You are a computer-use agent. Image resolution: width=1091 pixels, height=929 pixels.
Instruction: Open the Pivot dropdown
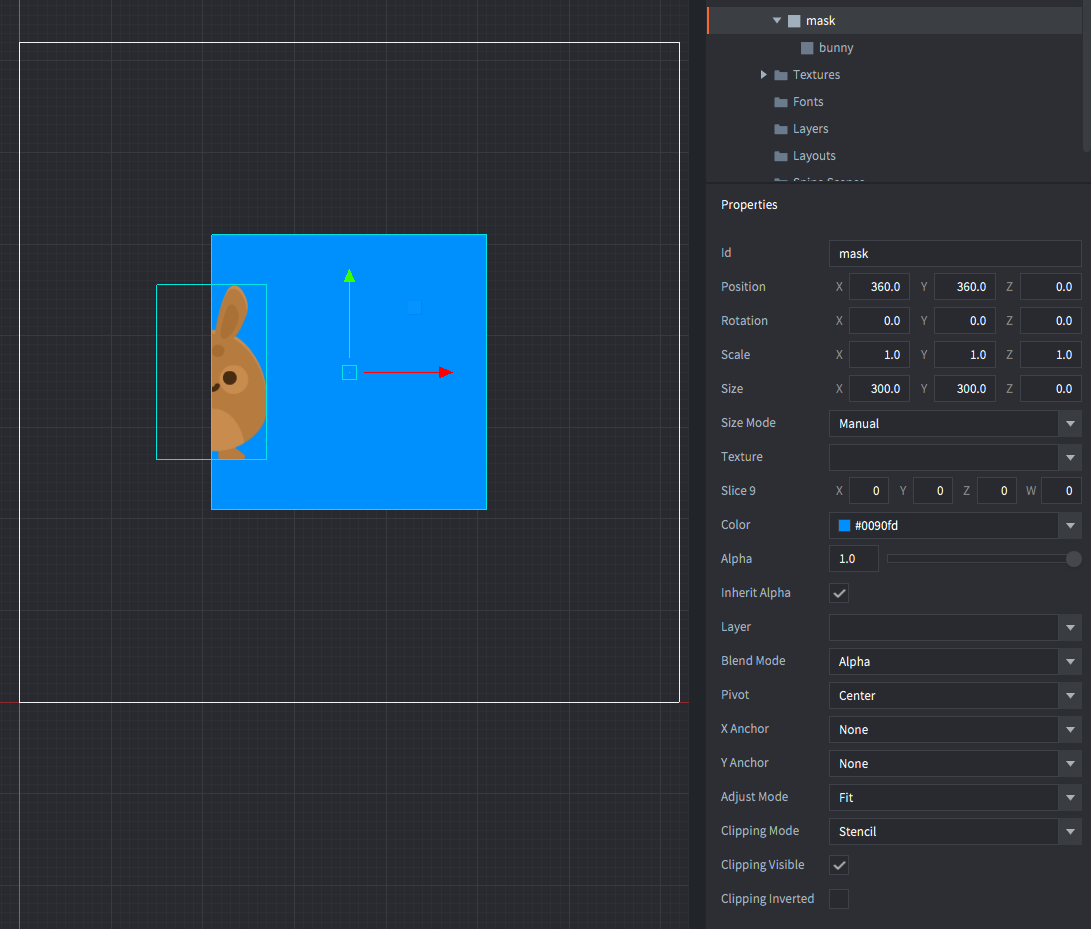[x=1070, y=696]
